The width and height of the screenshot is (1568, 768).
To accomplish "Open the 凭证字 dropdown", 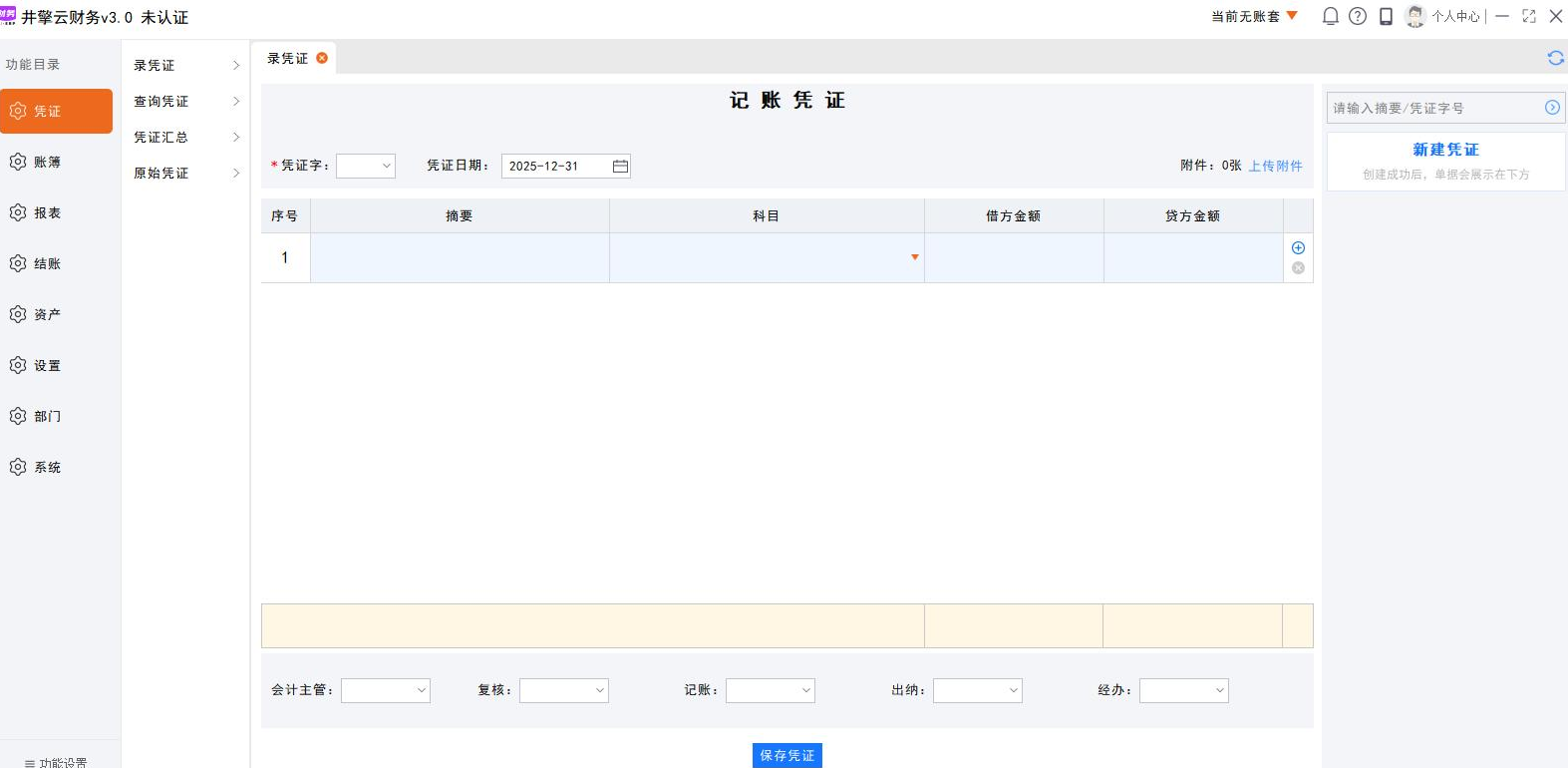I will click(366, 166).
